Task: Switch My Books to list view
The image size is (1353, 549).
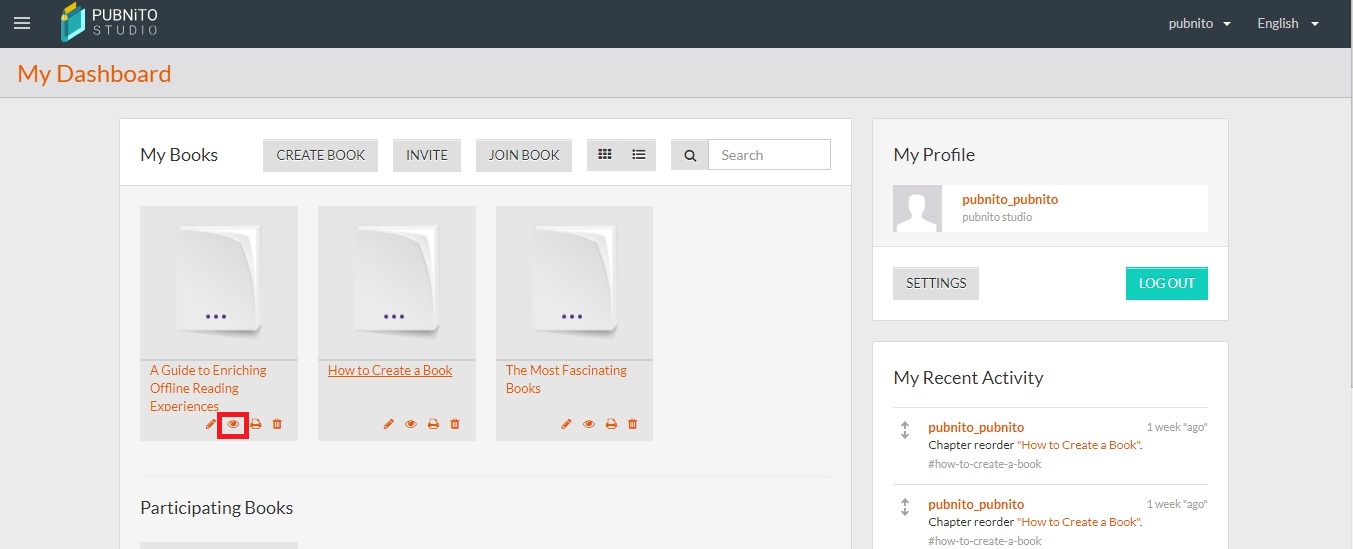Action: click(639, 155)
